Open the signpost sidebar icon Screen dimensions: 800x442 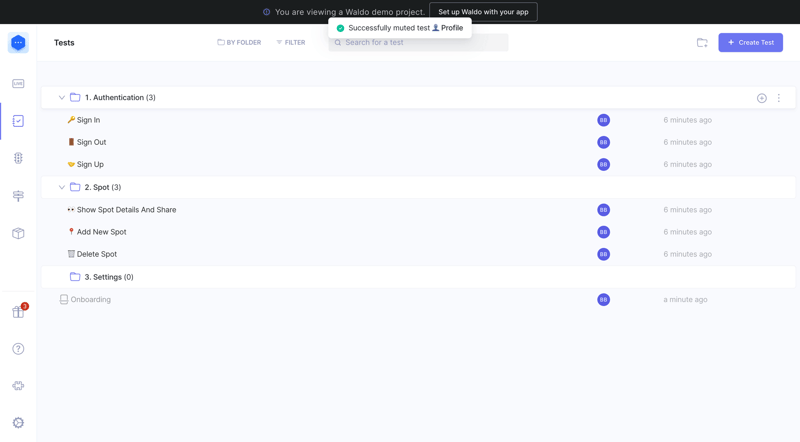pyautogui.click(x=18, y=195)
